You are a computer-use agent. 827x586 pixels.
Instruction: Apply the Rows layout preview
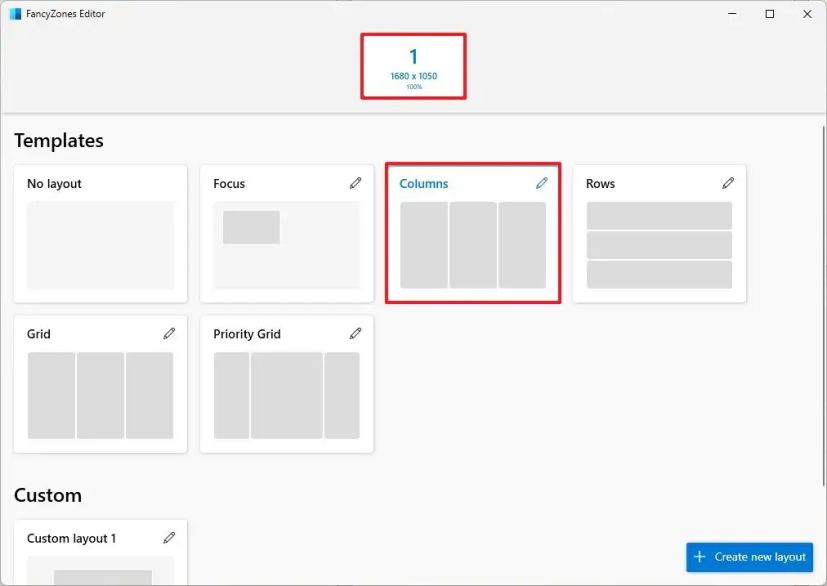(x=659, y=245)
